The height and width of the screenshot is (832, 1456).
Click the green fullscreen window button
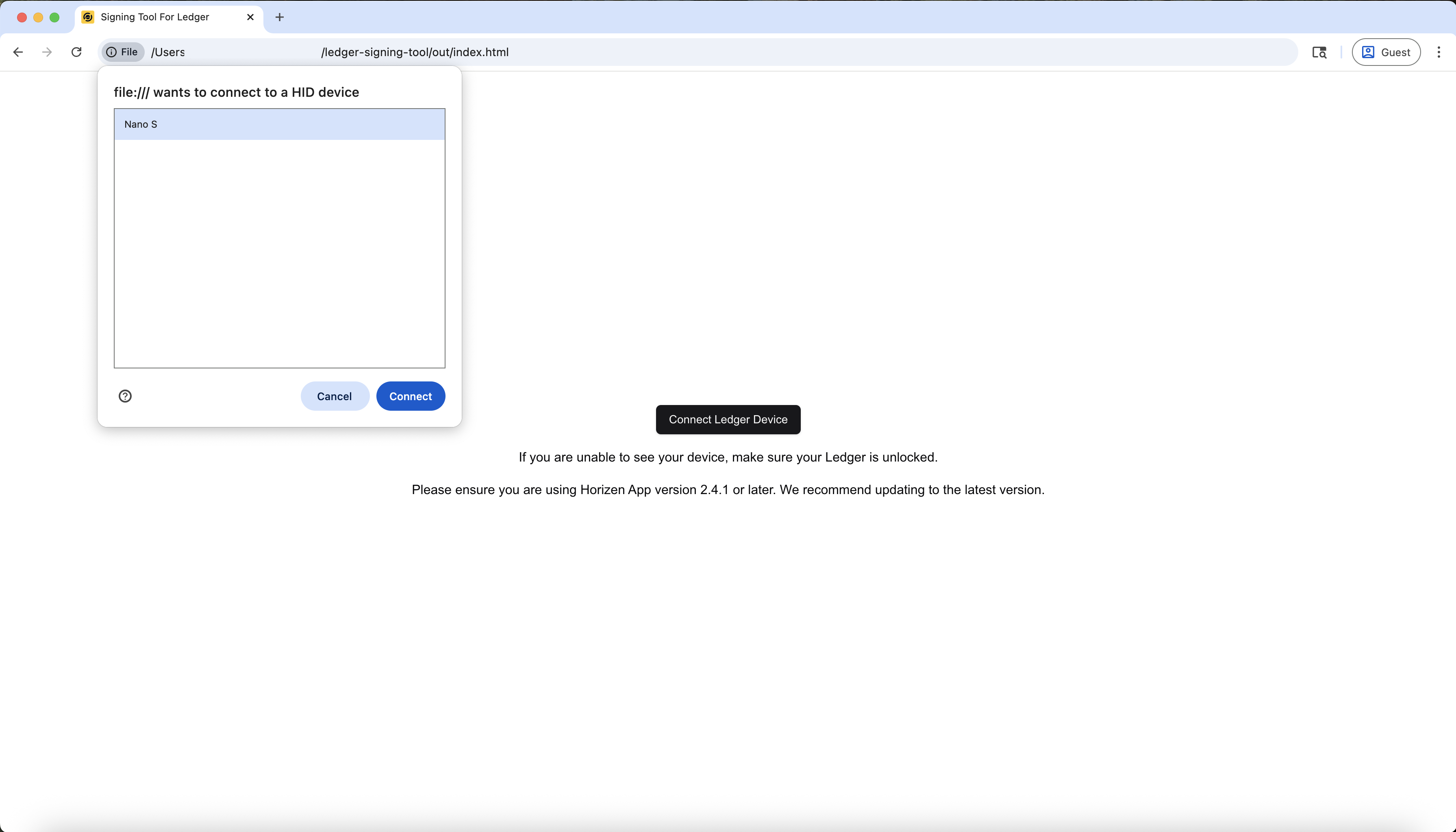point(54,17)
